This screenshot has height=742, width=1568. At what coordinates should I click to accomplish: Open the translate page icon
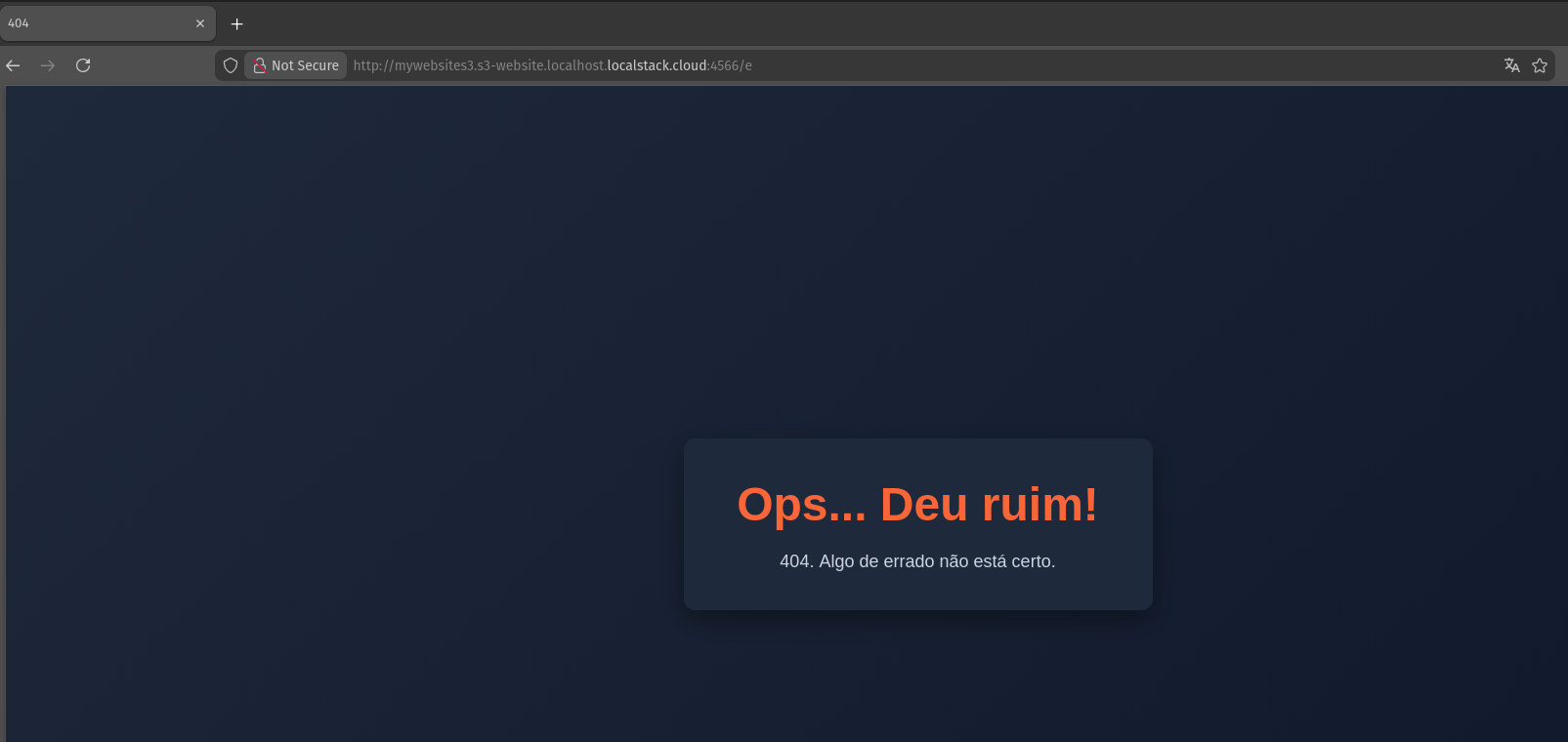tap(1511, 65)
